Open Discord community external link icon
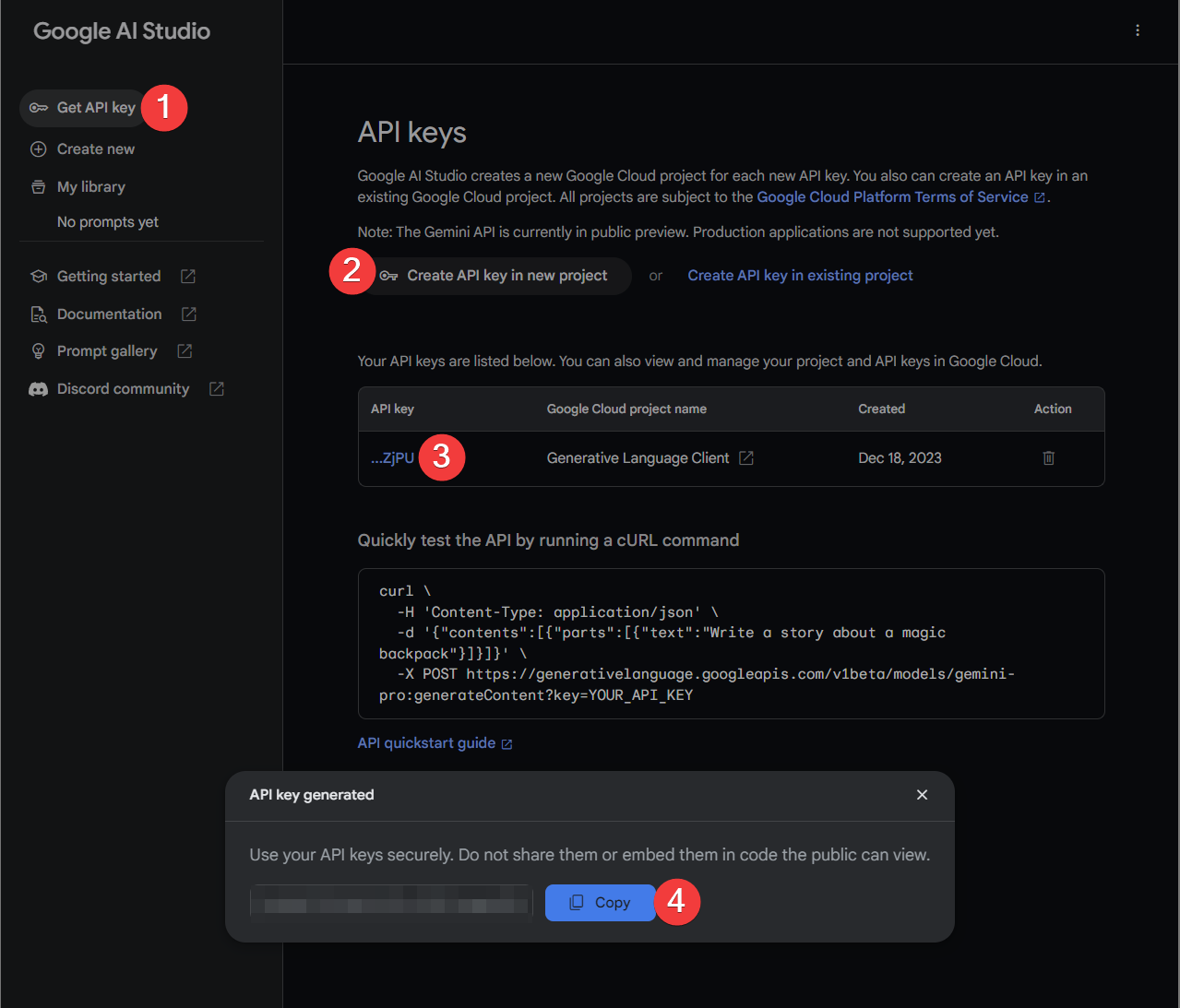The width and height of the screenshot is (1180, 1008). (x=217, y=389)
